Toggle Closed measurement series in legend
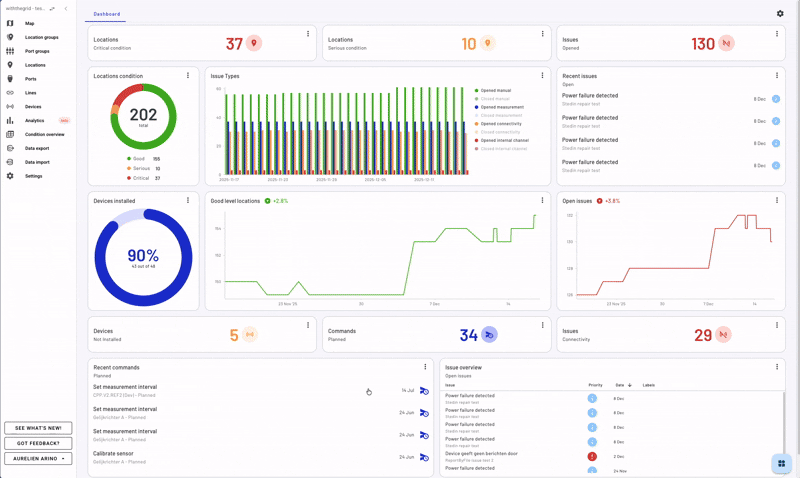 pos(500,115)
